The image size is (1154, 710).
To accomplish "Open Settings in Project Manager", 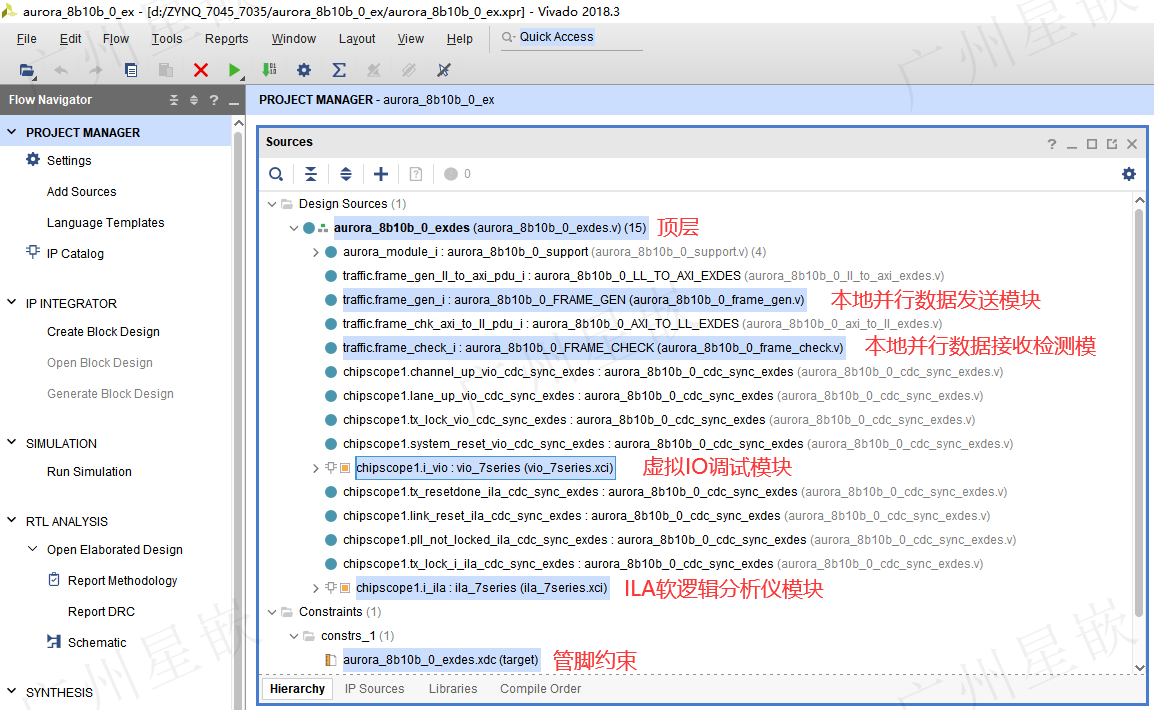I will [x=69, y=160].
